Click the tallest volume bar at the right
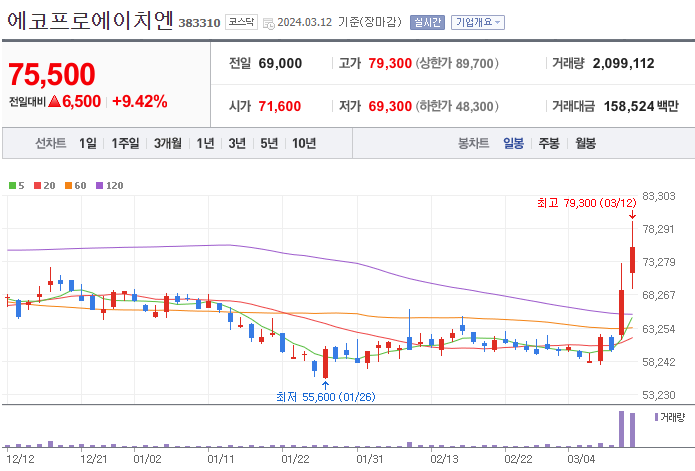This screenshot has width=695, height=471. click(x=621, y=429)
